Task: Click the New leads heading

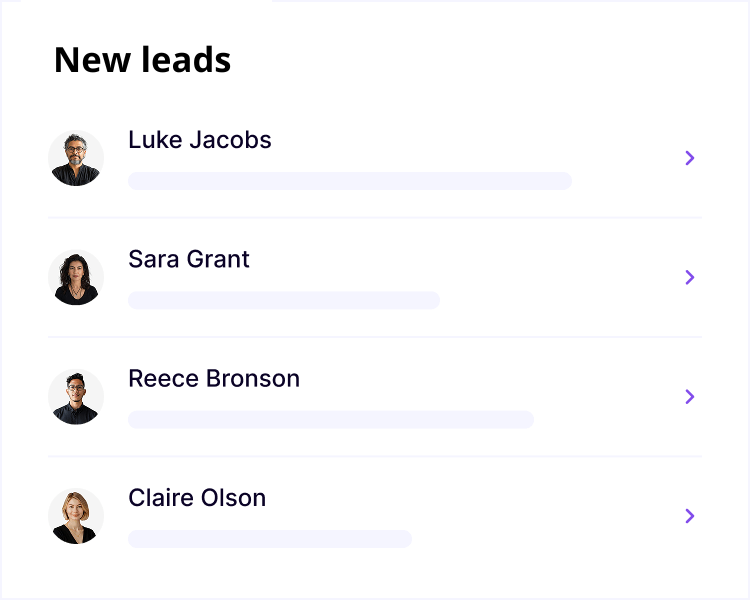Action: [142, 60]
